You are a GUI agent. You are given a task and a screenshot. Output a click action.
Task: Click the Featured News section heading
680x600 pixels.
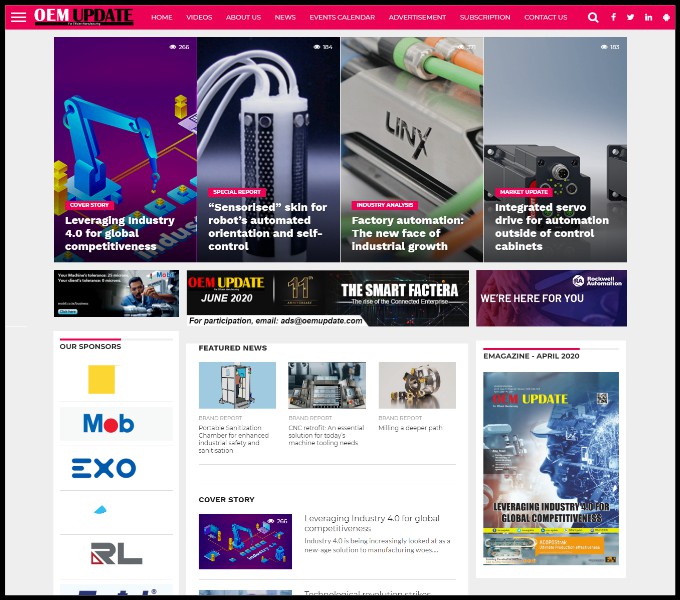pos(232,348)
